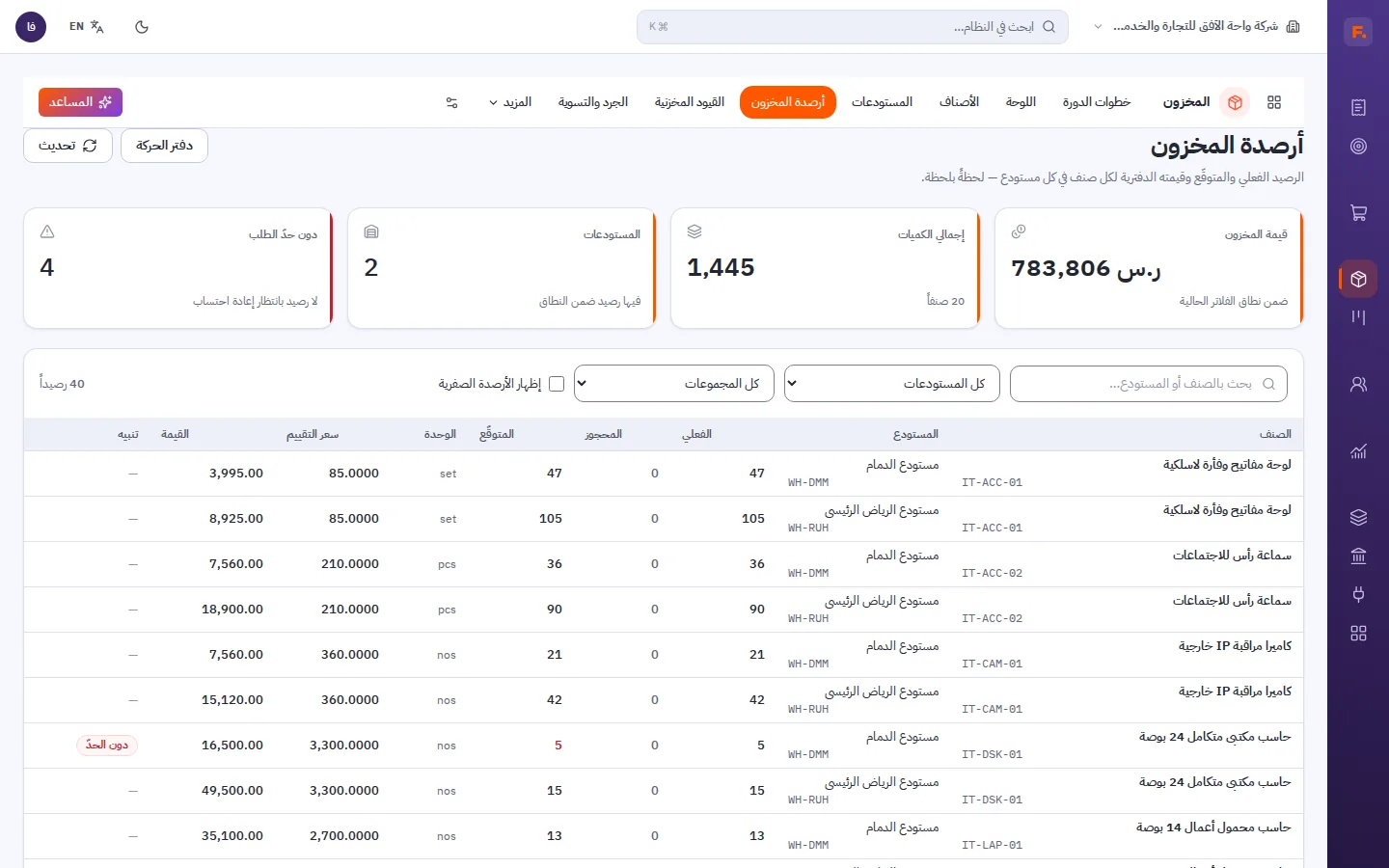Click the purple user avatar

coord(31,27)
